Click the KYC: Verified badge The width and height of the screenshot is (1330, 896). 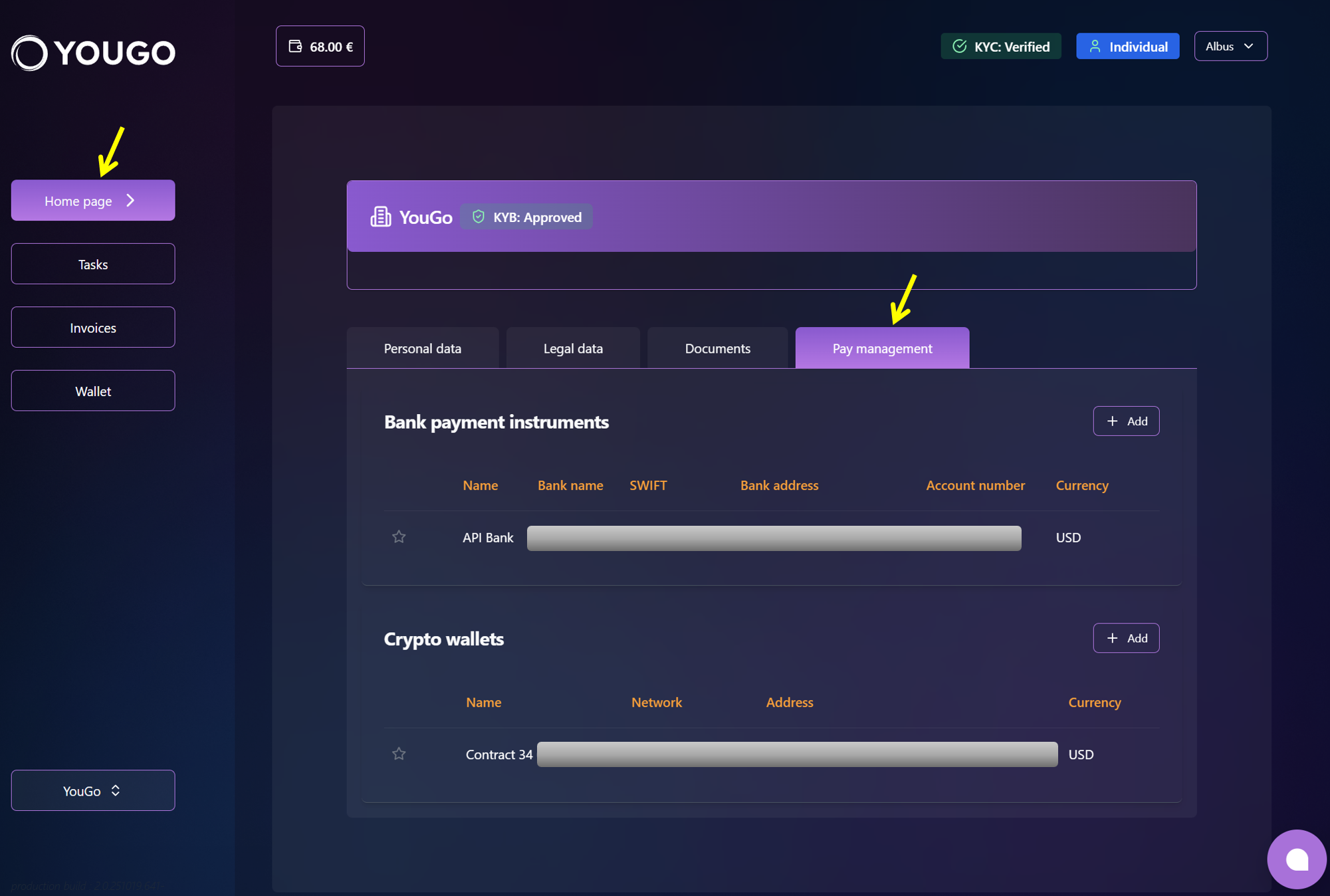(x=1001, y=47)
